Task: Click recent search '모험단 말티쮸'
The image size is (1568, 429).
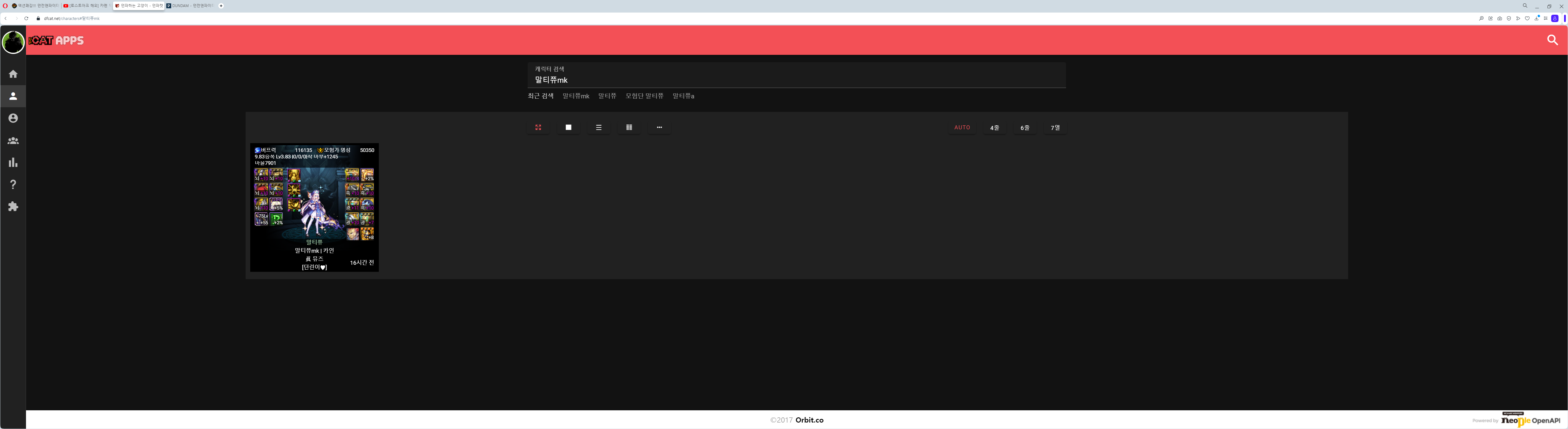Action: 644,96
